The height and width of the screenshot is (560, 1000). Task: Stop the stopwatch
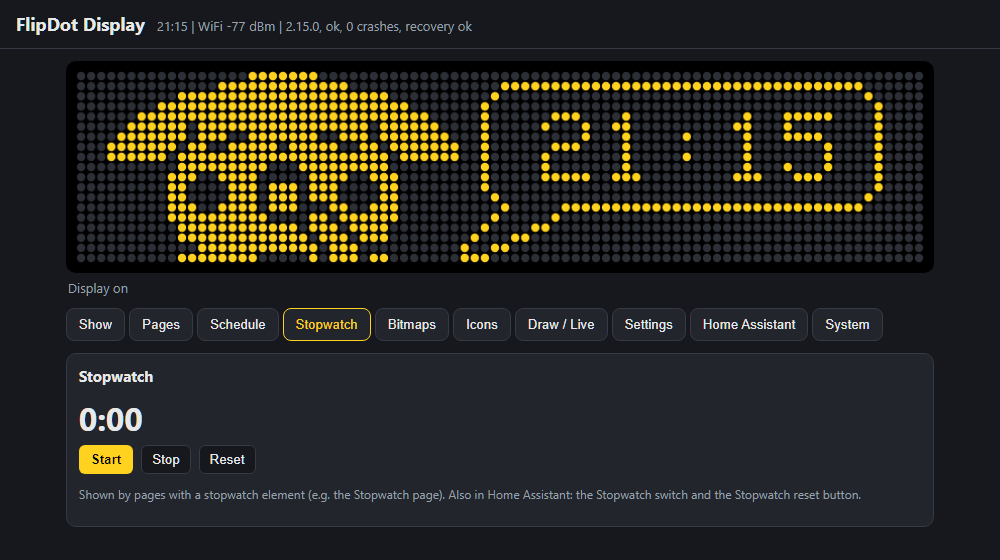(x=166, y=459)
